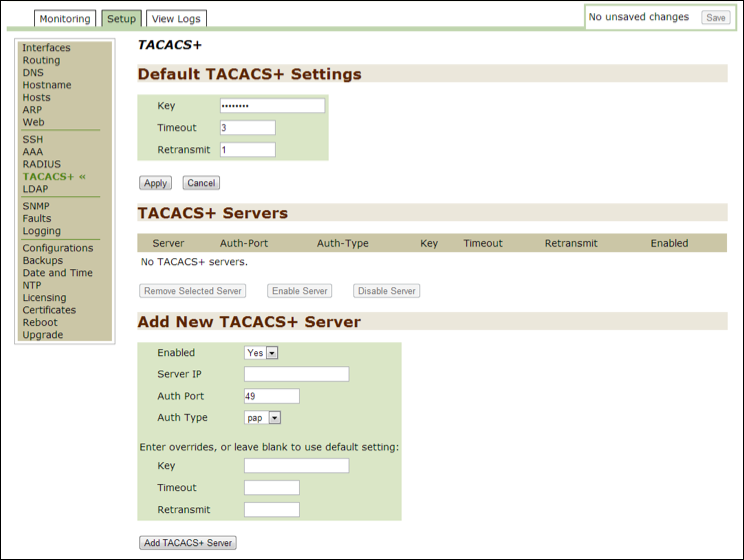The width and height of the screenshot is (744, 560).
Task: Expand the Auth Type pap dropdown
Action: pos(263,418)
